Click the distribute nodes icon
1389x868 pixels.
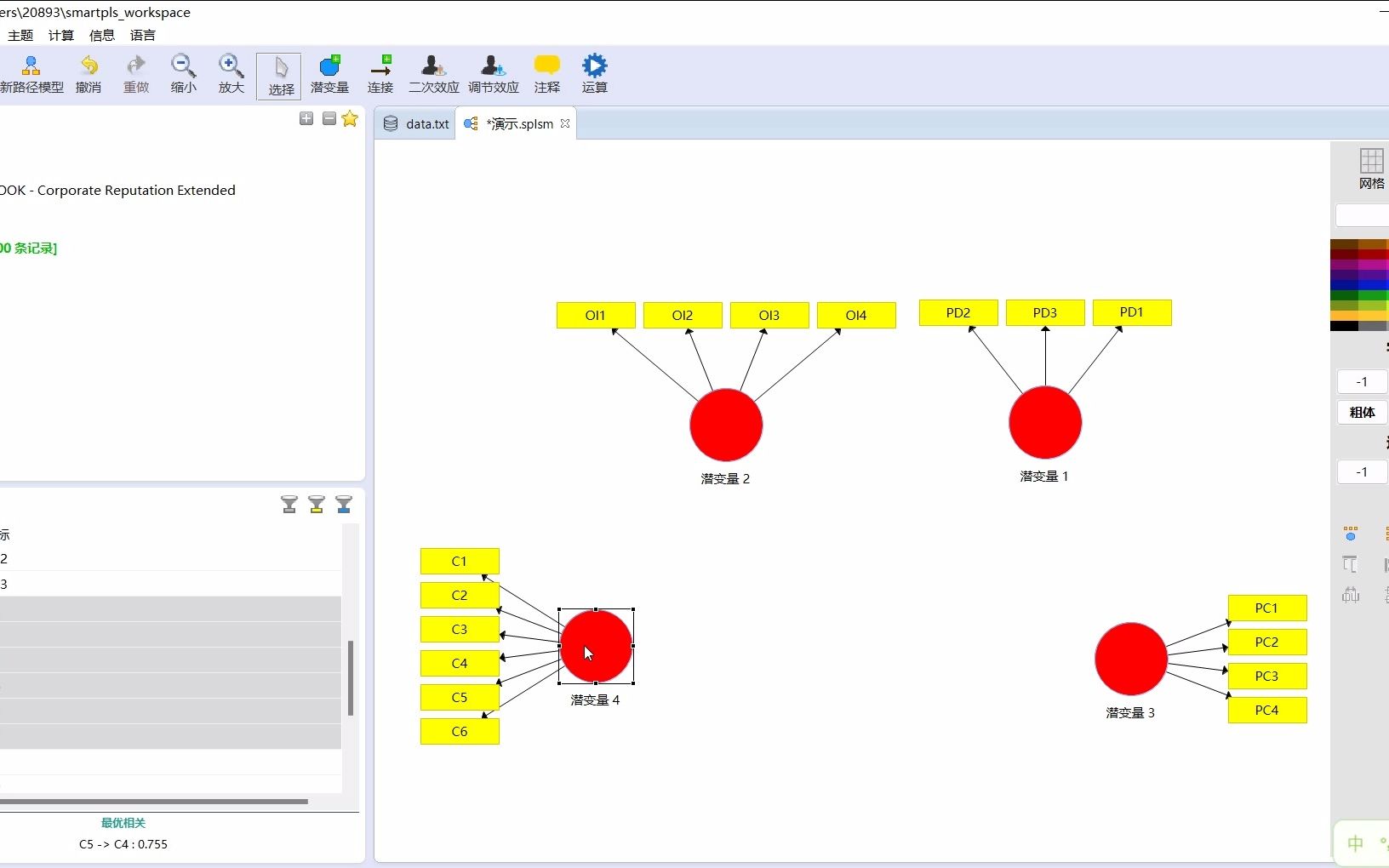coord(1351,595)
